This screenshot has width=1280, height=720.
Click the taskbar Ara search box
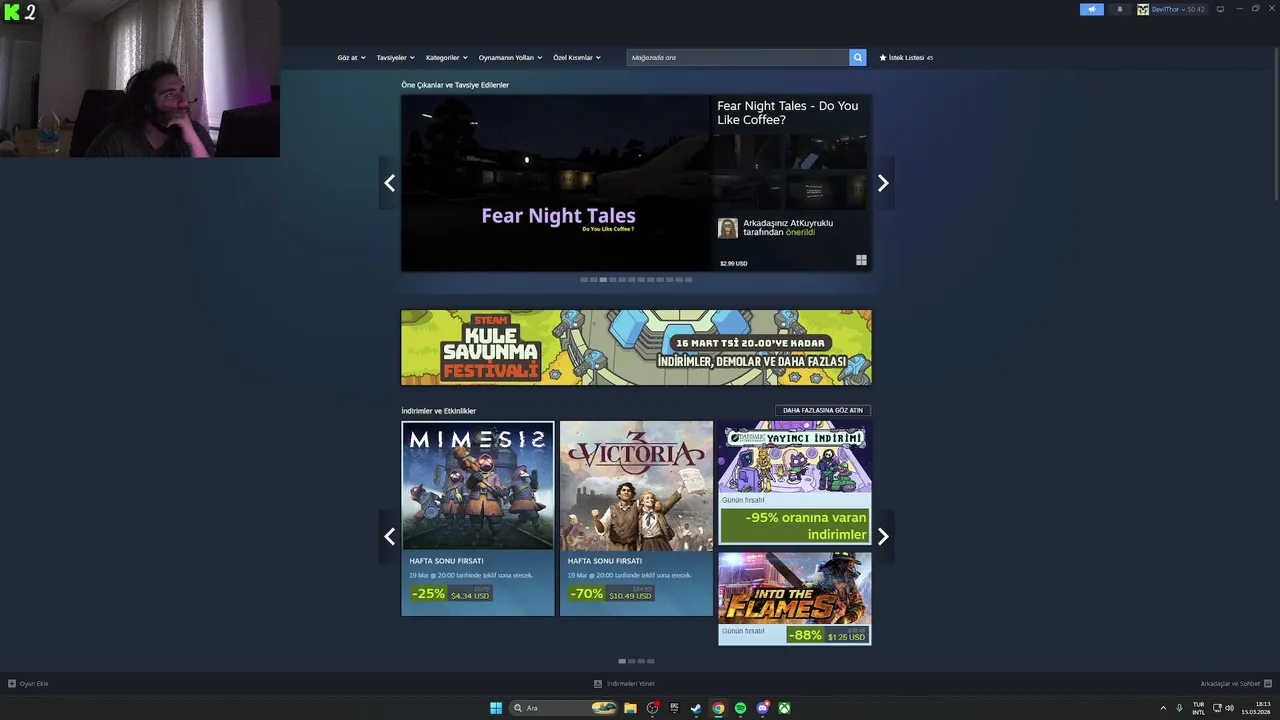564,708
